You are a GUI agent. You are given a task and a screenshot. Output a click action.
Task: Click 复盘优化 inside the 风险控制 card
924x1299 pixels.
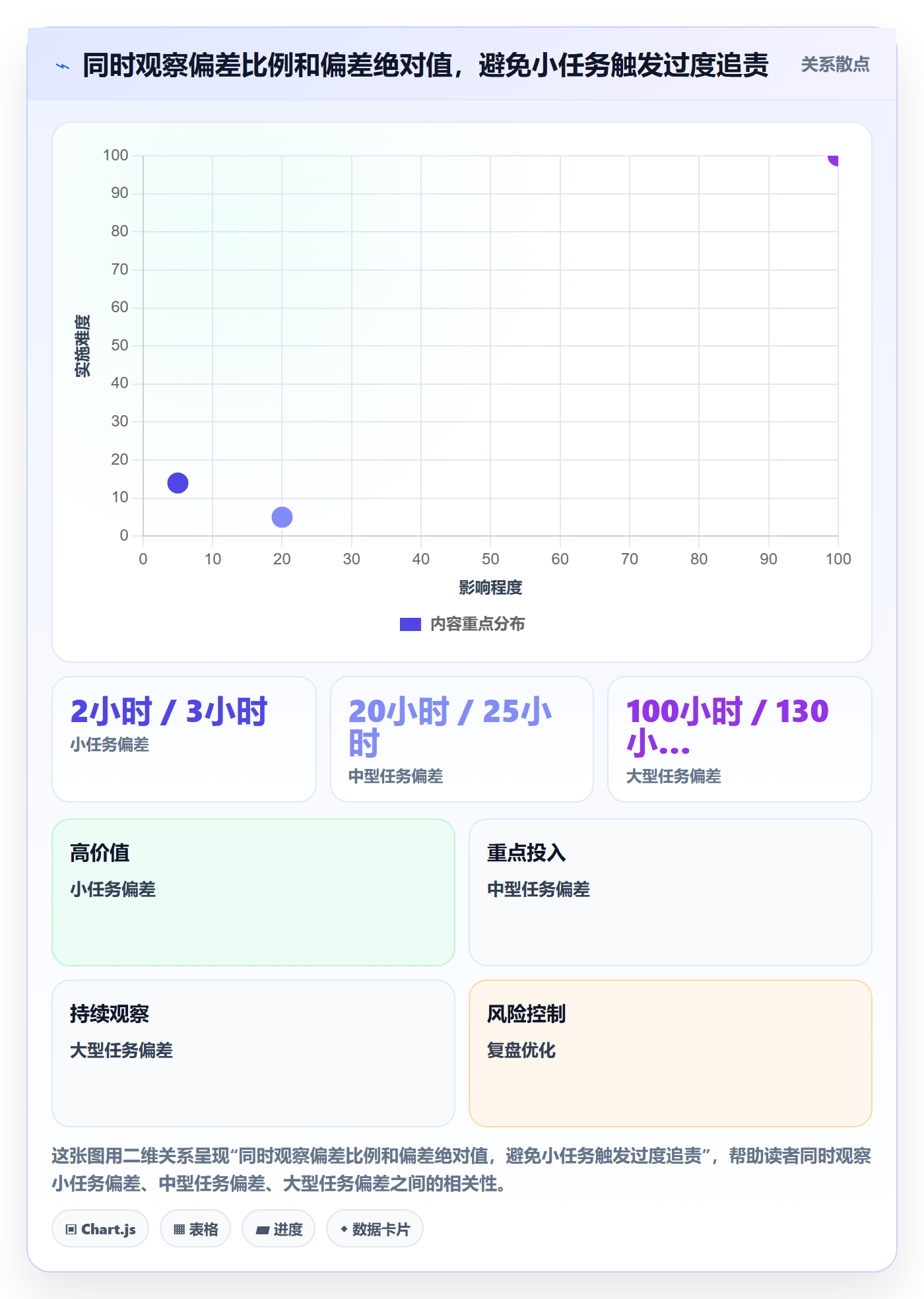[521, 1050]
